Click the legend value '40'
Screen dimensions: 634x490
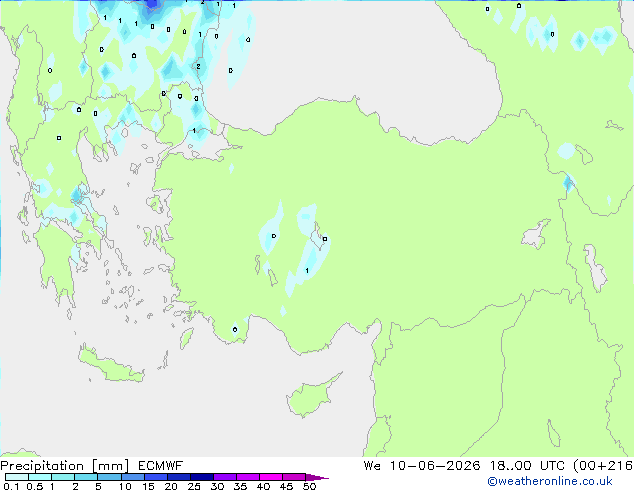(263, 486)
